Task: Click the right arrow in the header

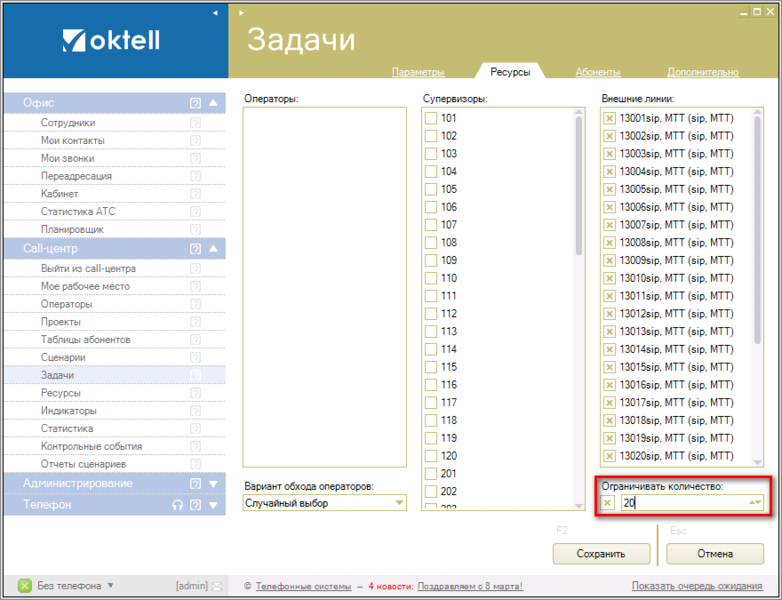Action: [x=241, y=13]
